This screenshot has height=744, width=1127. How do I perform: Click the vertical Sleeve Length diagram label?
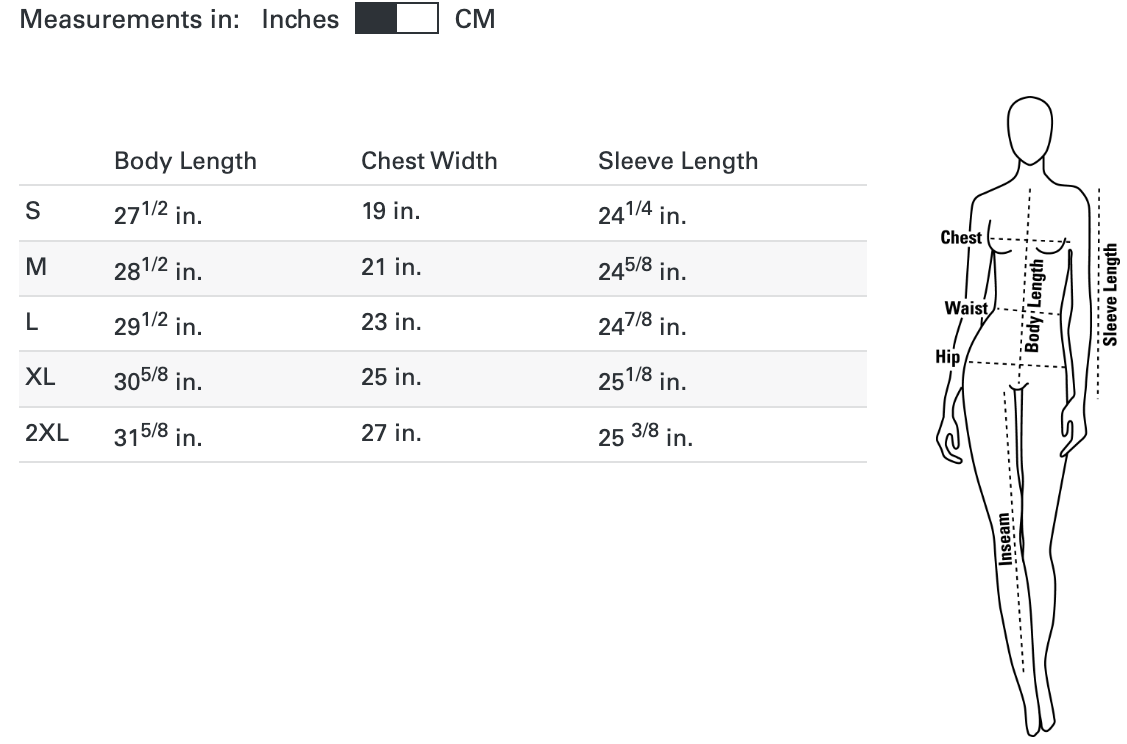(1110, 295)
